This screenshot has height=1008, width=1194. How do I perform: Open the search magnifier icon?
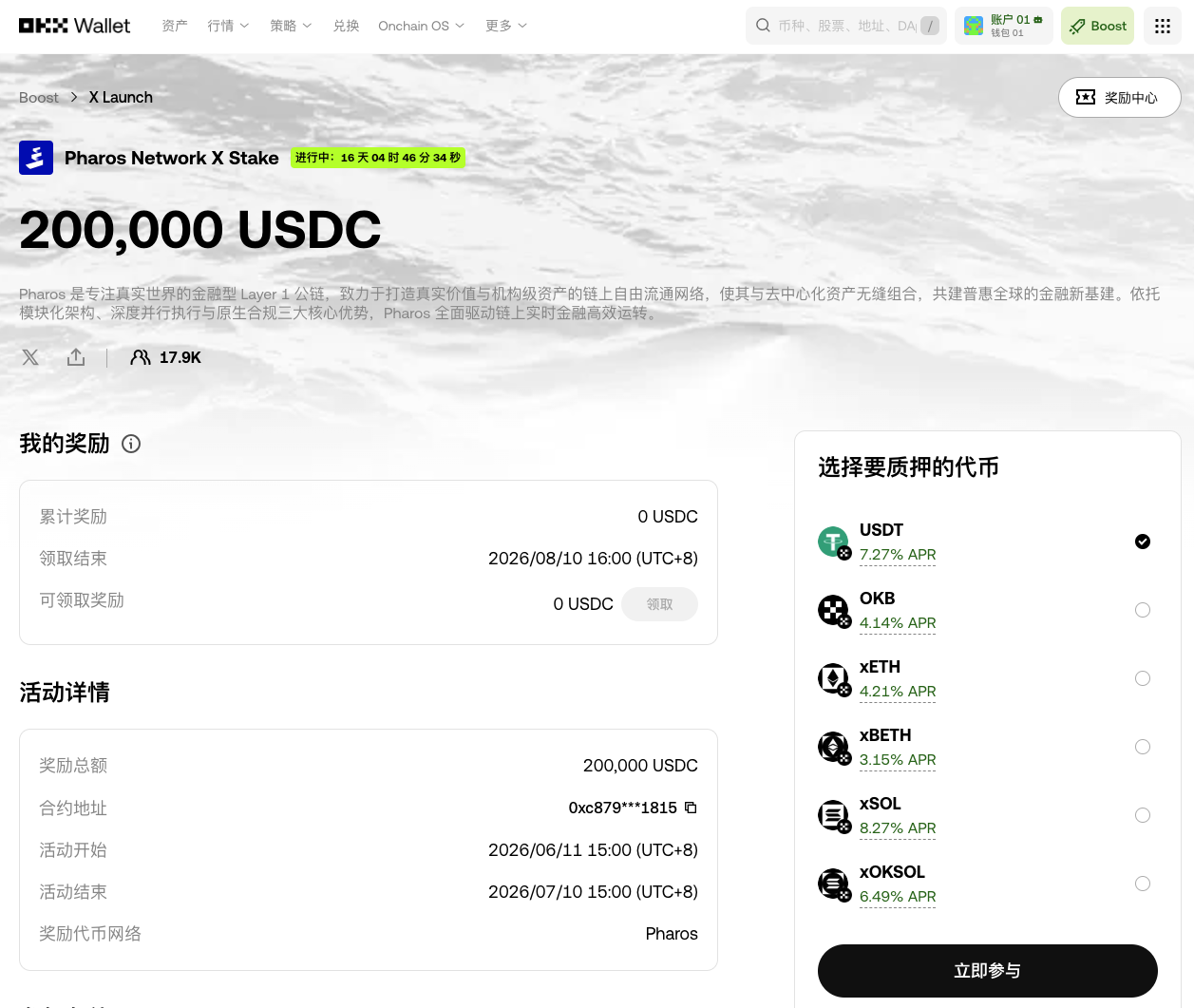[x=763, y=26]
